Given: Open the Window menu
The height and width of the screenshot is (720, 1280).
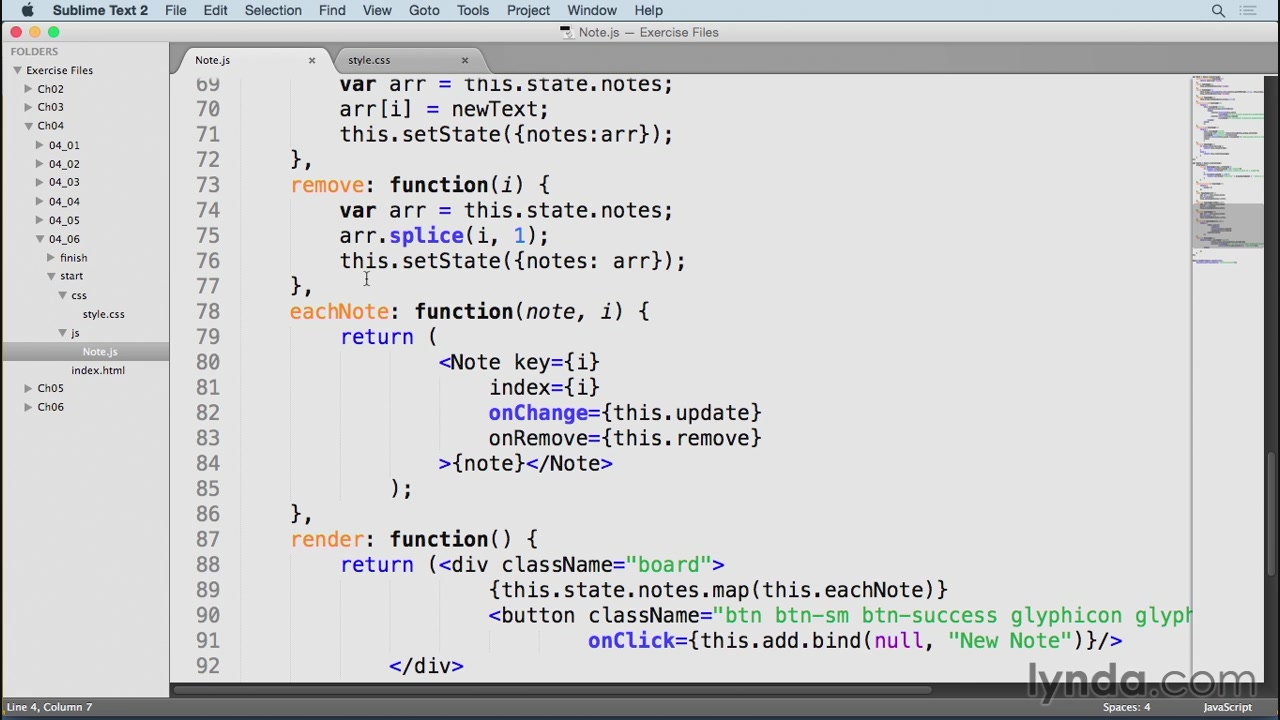Looking at the screenshot, I should tap(592, 10).
